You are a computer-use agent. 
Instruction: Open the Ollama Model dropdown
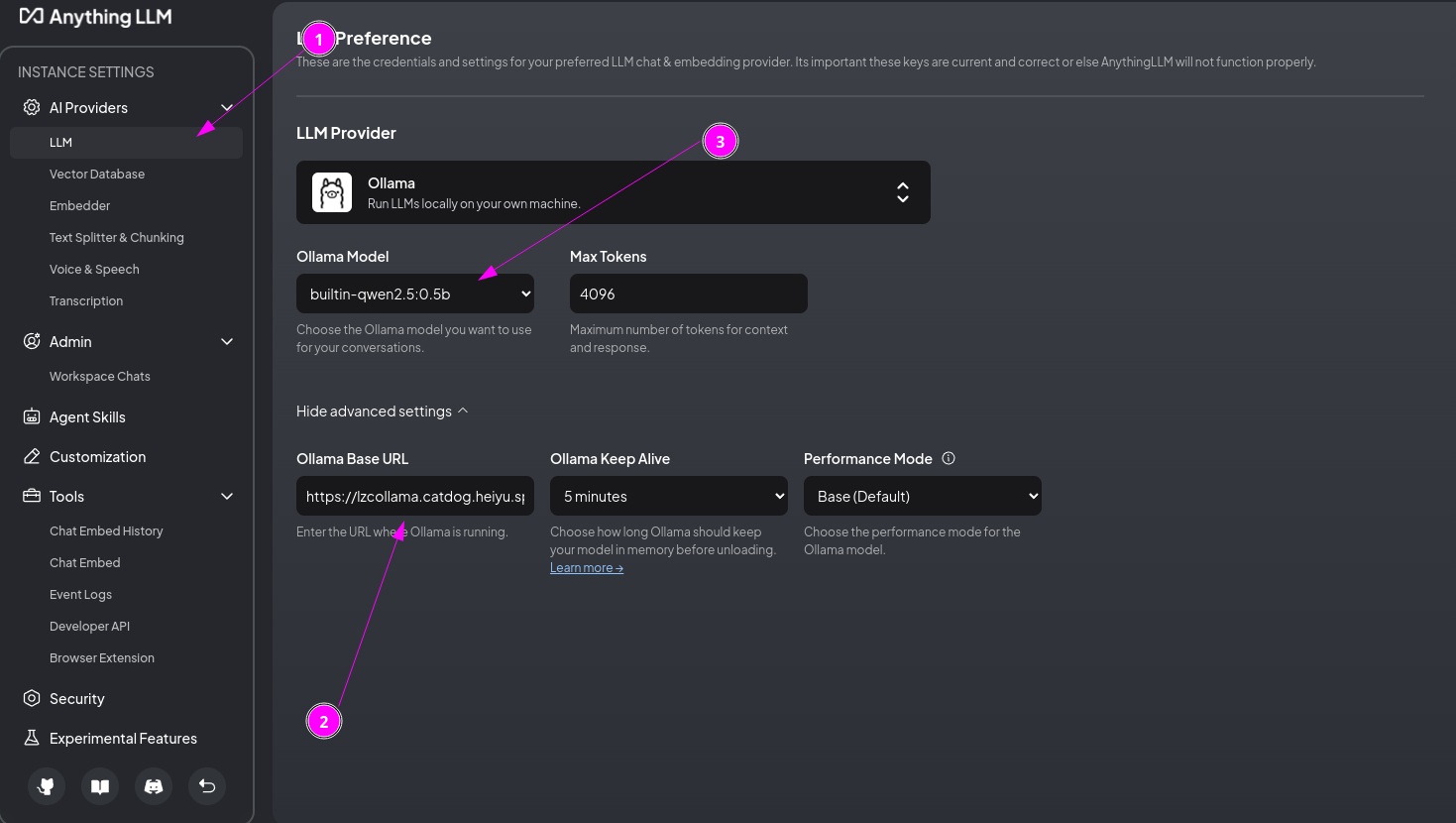point(415,294)
